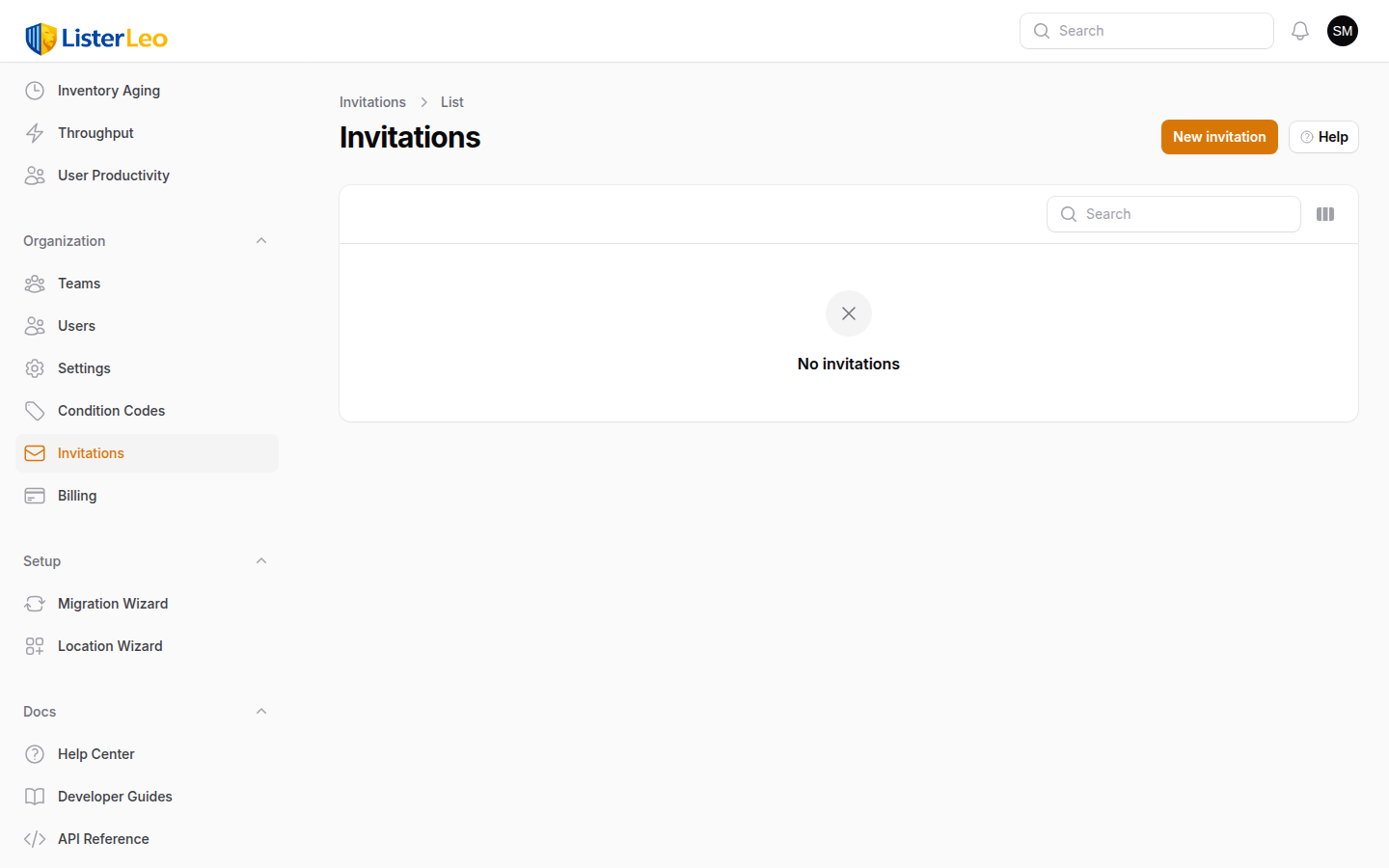Collapse the Docs section

click(260, 711)
